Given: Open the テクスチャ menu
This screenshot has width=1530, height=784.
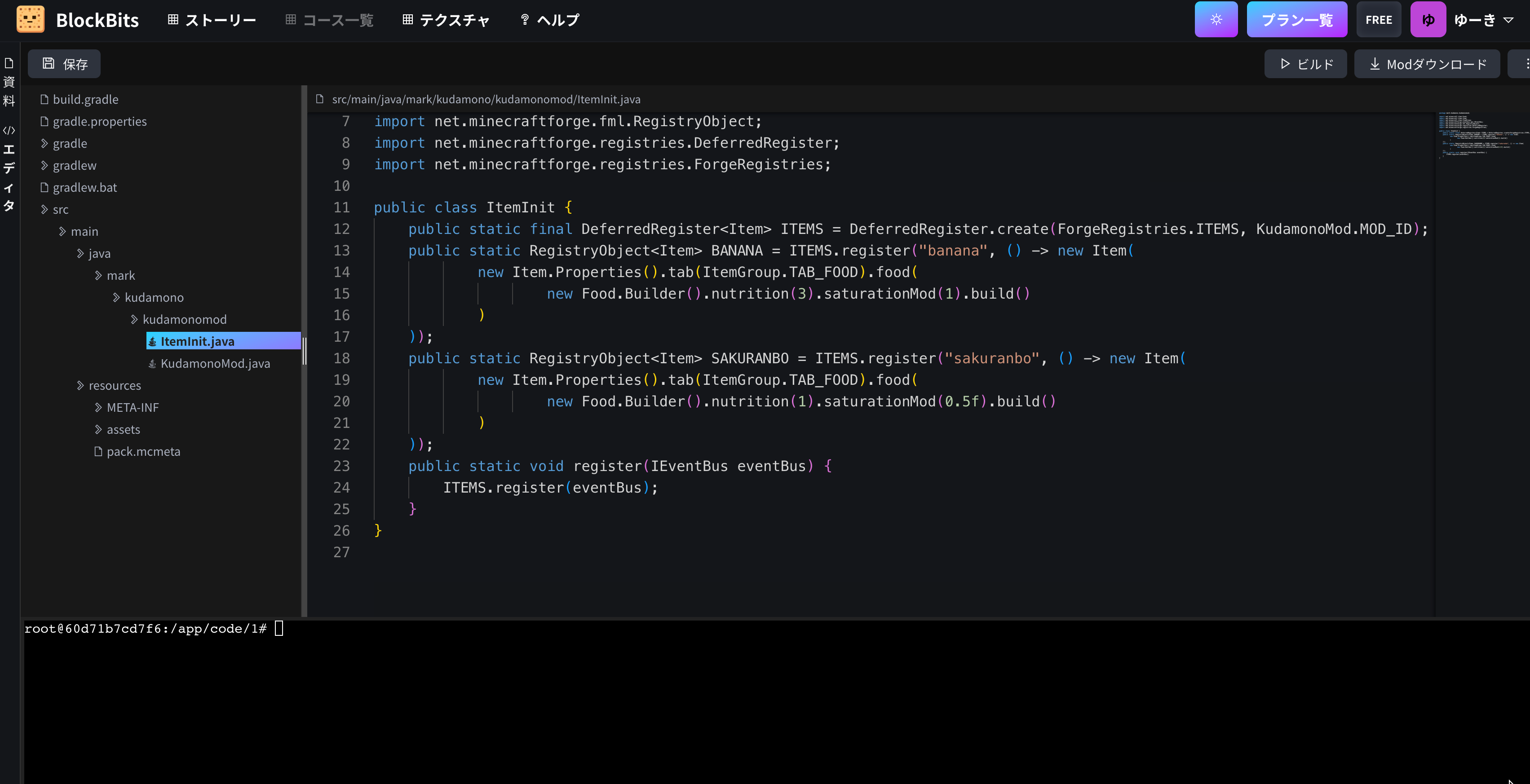Looking at the screenshot, I should (446, 20).
